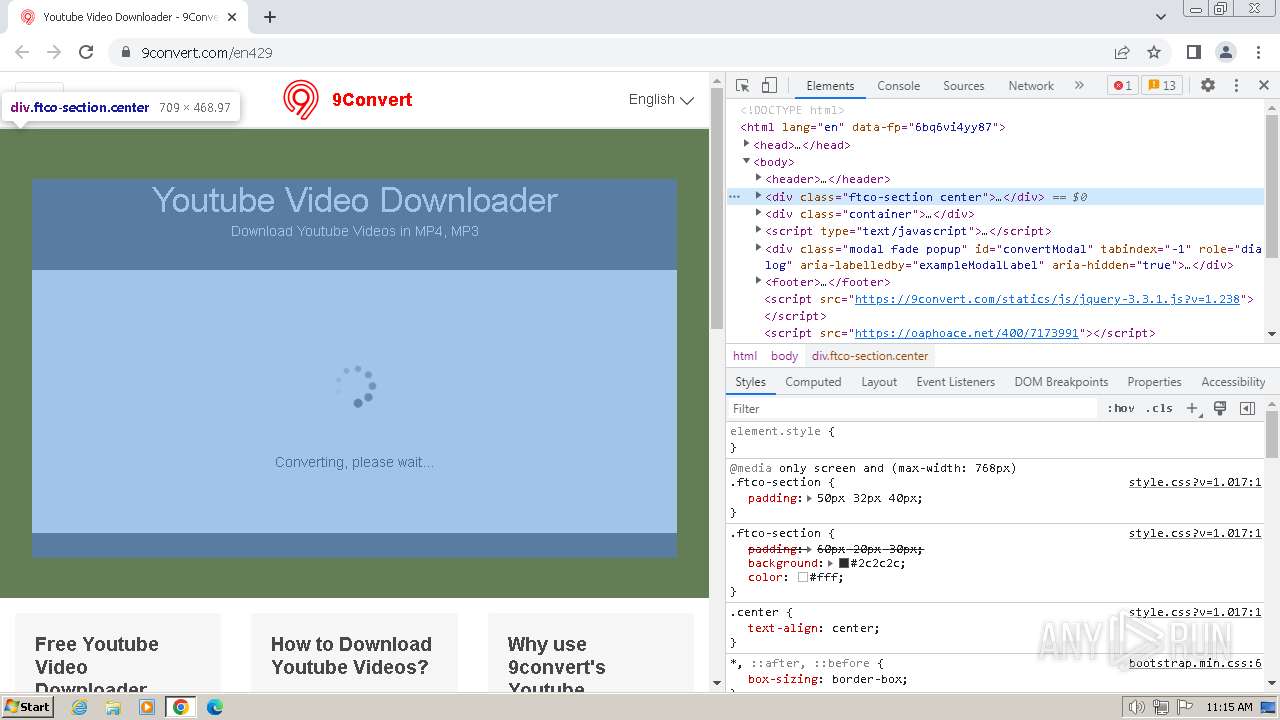Select the body breadcrumb item
This screenshot has height=720, width=1280.
(x=784, y=356)
